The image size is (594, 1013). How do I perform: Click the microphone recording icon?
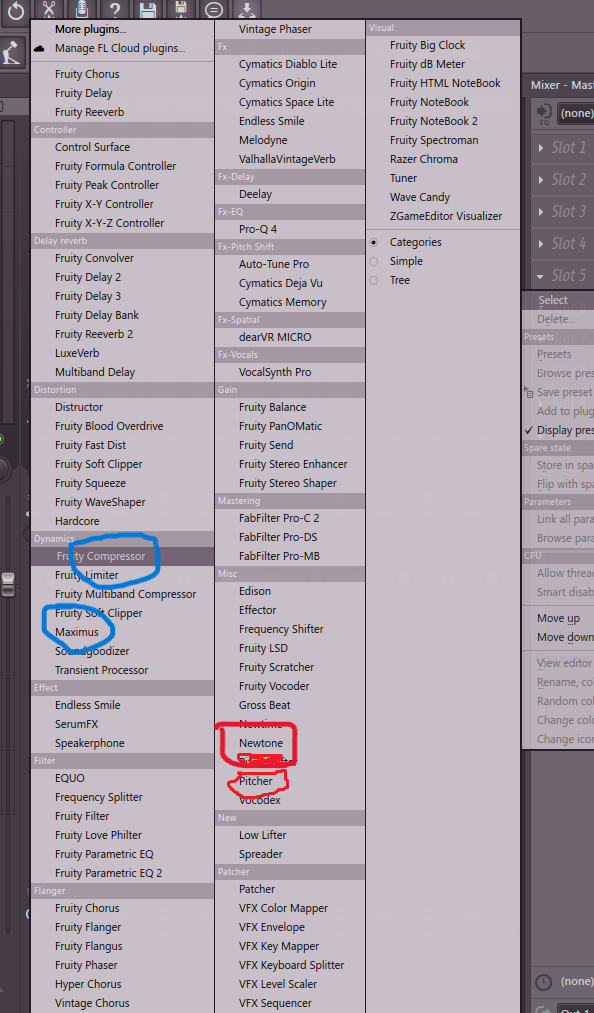(81, 9)
